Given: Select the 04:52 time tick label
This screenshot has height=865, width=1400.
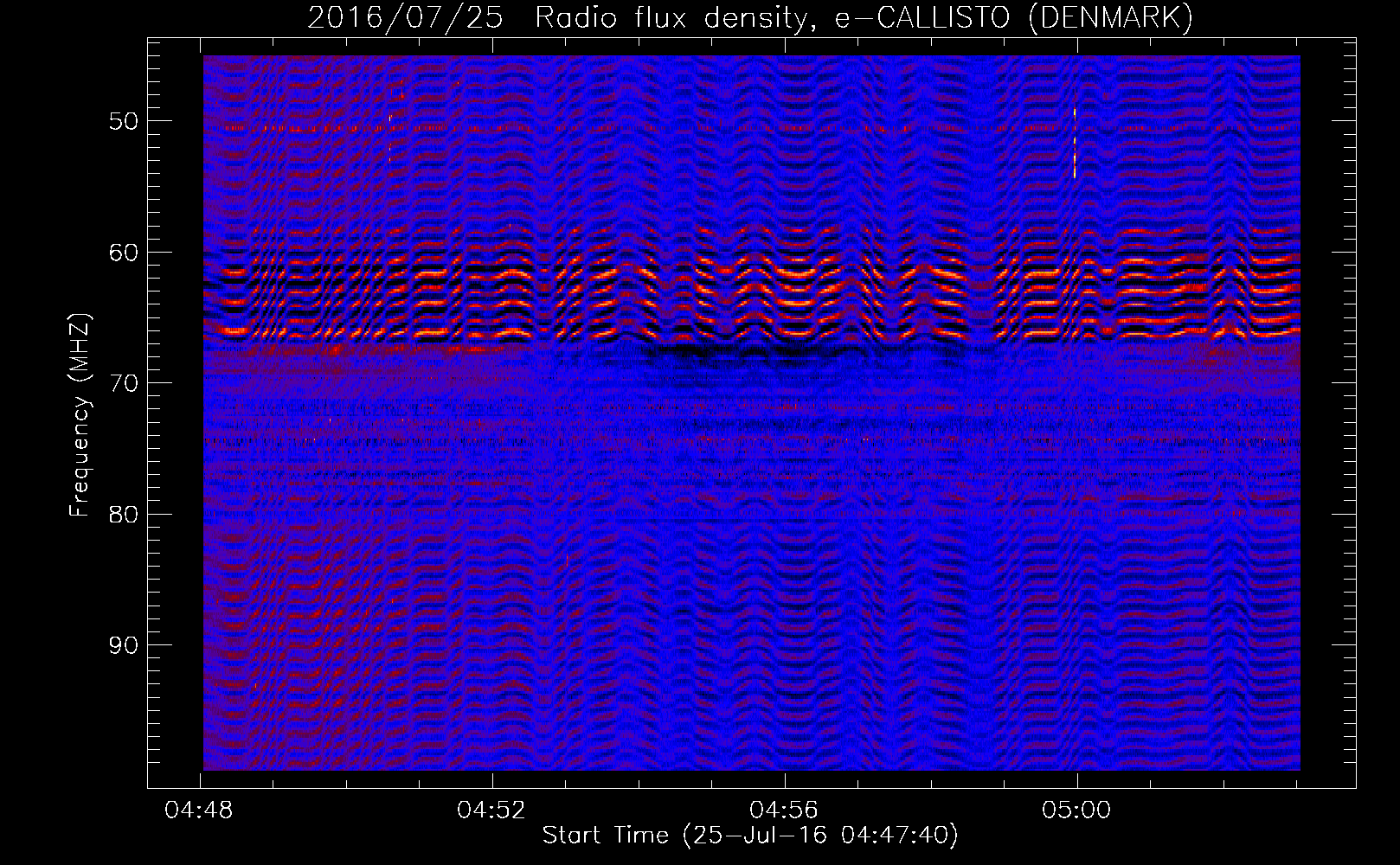Looking at the screenshot, I should click(x=491, y=811).
